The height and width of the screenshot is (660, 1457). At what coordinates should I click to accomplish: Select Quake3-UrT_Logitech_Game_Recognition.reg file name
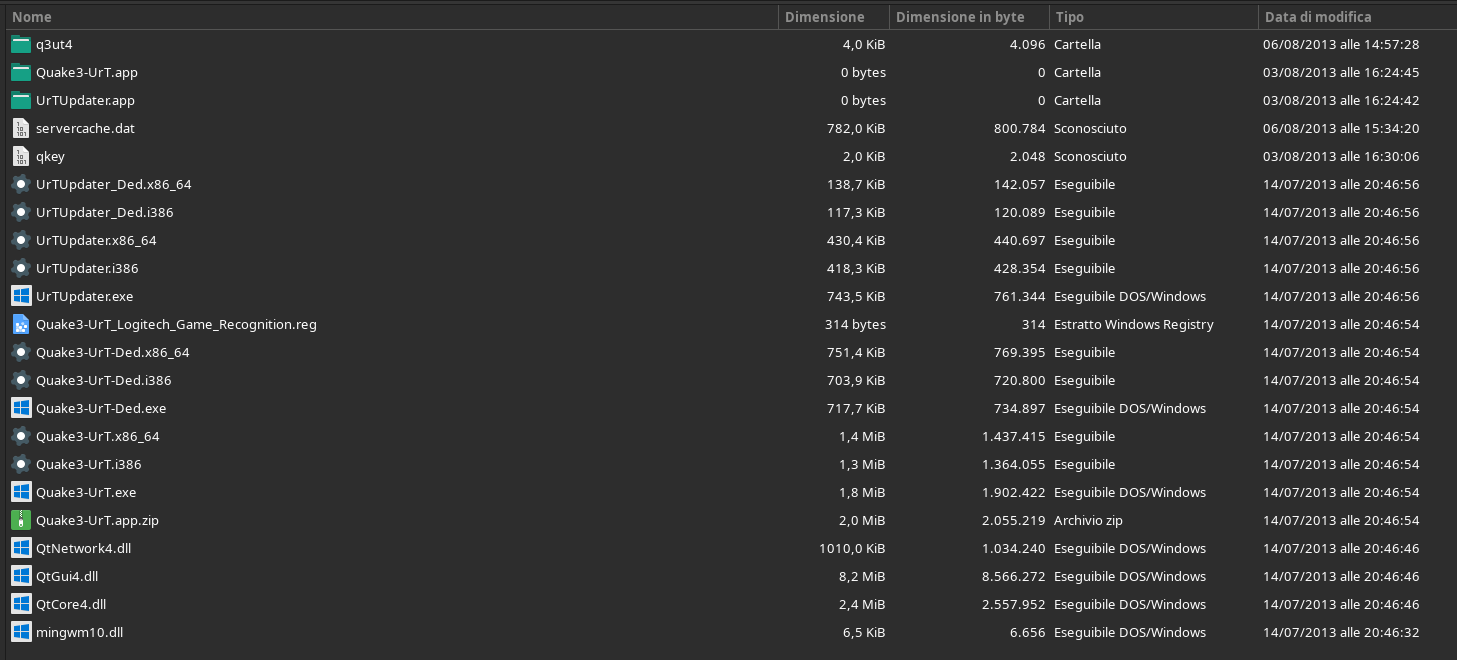[x=176, y=324]
